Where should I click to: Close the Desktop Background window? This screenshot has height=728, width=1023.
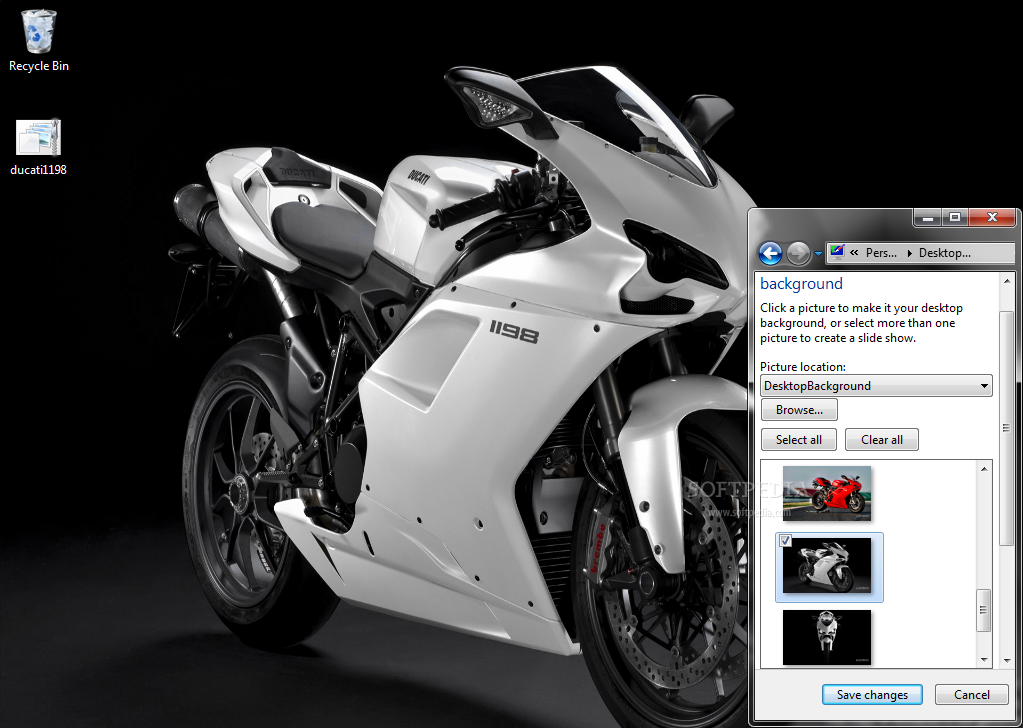[x=992, y=217]
